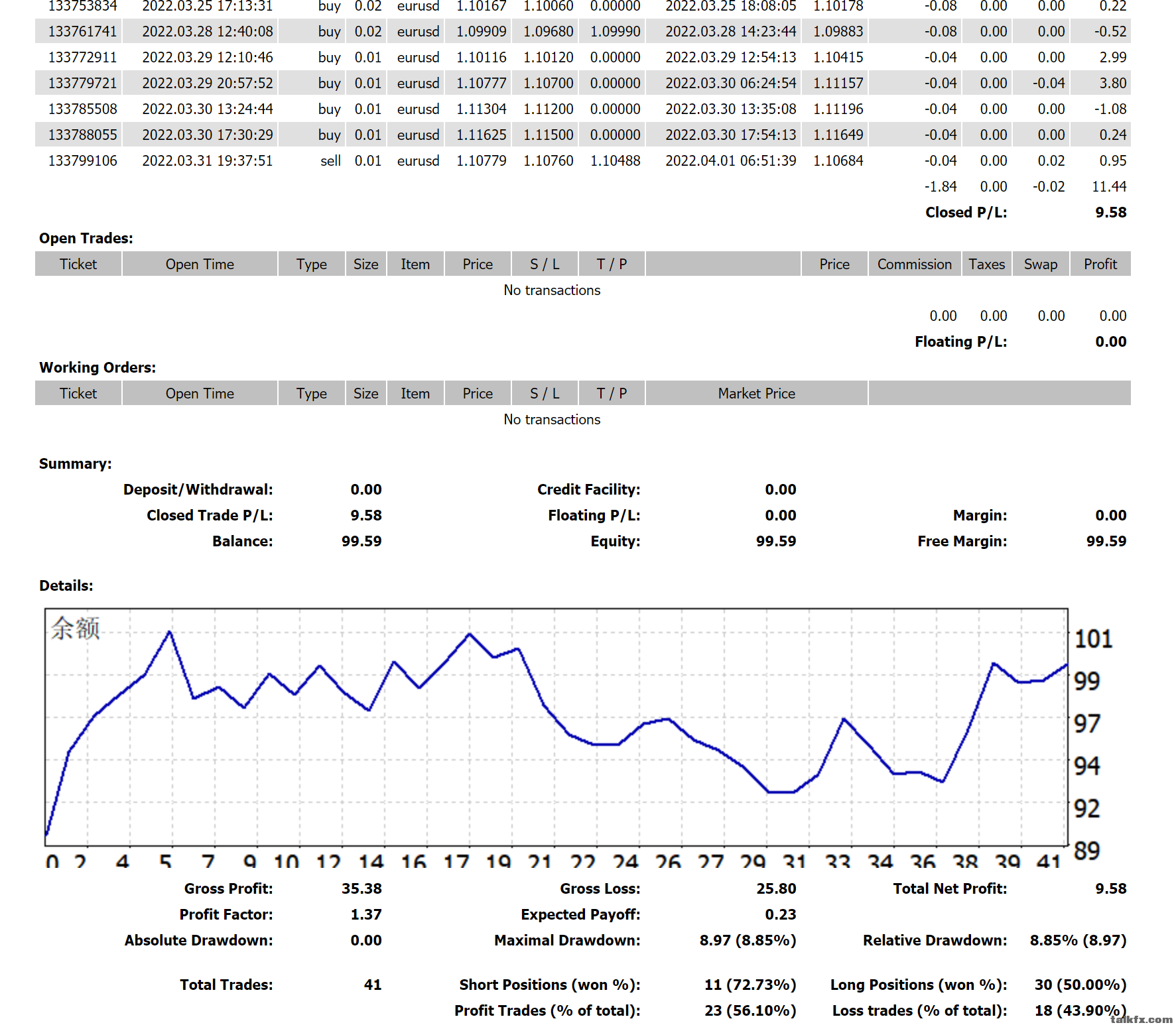1176x1027 pixels.
Task: Click Absolute Drawdown label
Action: [x=198, y=940]
